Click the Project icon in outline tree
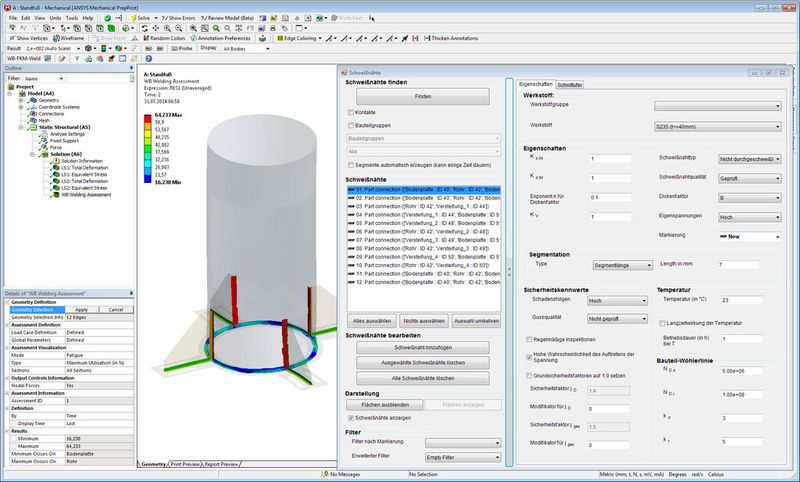The image size is (800, 482). [x=12, y=87]
